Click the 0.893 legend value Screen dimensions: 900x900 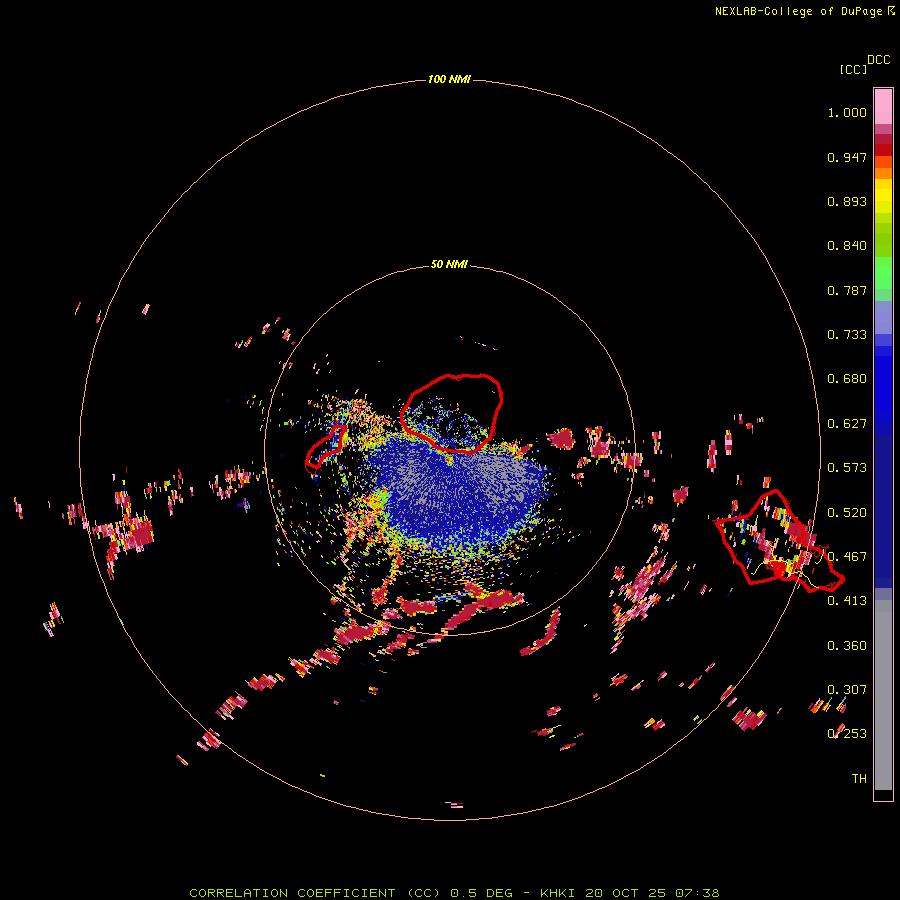coord(847,201)
